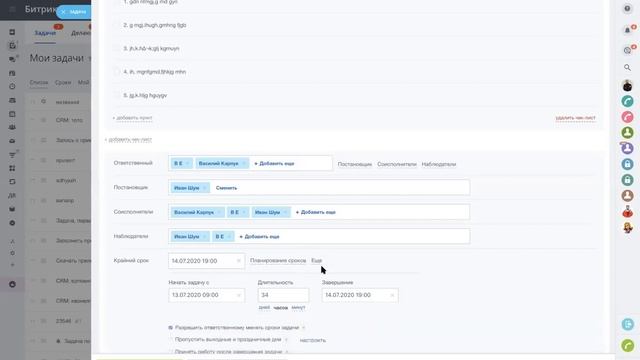
Task: Click the green lock chat icon
Action: pyautogui.click(x=627, y=180)
